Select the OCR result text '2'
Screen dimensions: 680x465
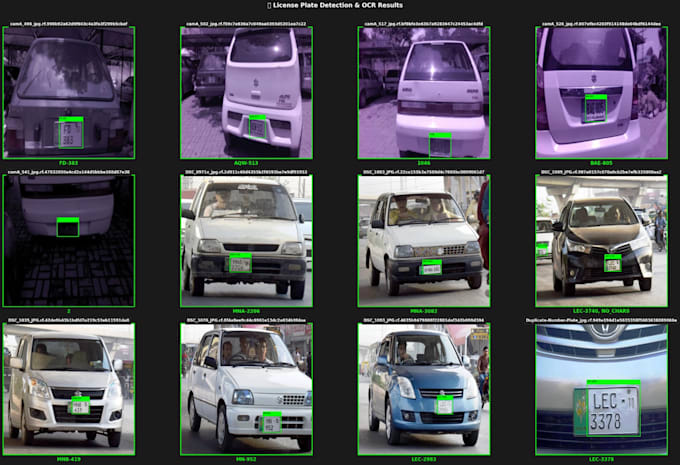(x=69, y=311)
